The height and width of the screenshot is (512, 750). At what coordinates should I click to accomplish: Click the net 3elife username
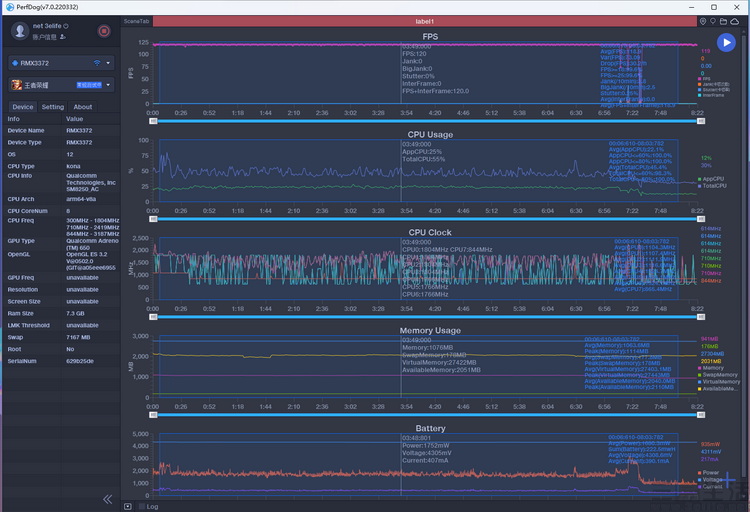[47, 26]
